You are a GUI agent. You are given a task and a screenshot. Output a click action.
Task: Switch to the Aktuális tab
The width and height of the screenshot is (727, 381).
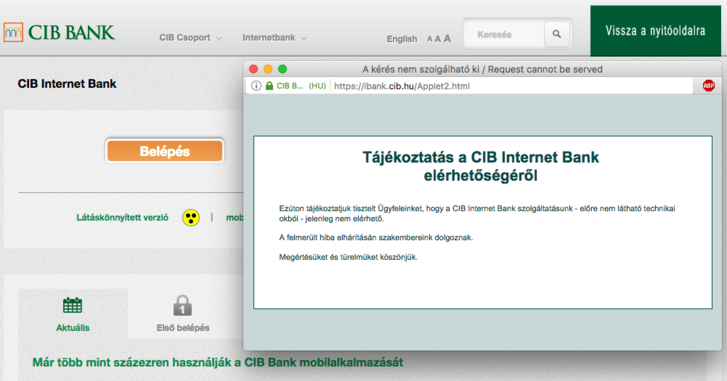[73, 314]
